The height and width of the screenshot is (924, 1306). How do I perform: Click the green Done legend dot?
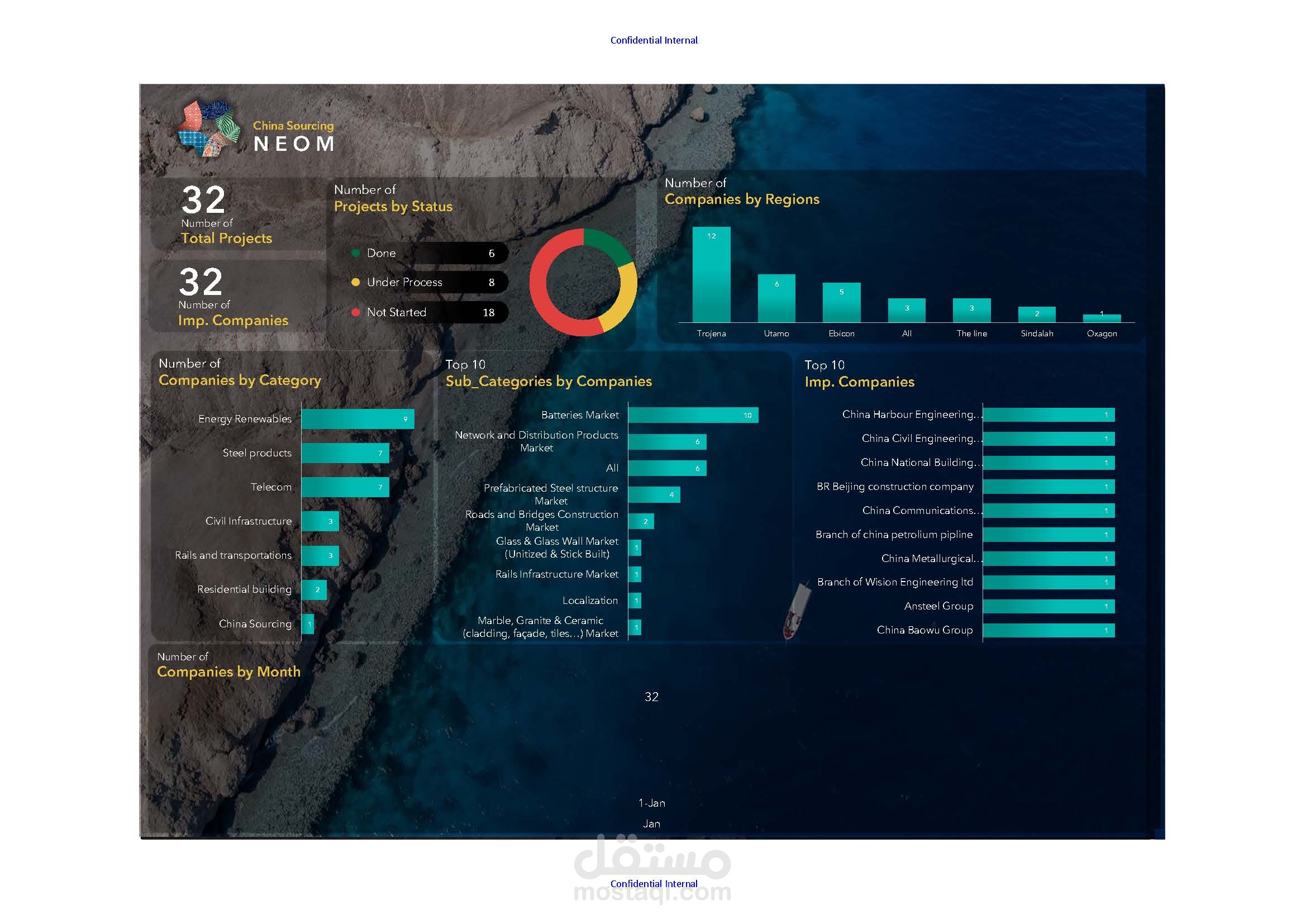point(355,253)
